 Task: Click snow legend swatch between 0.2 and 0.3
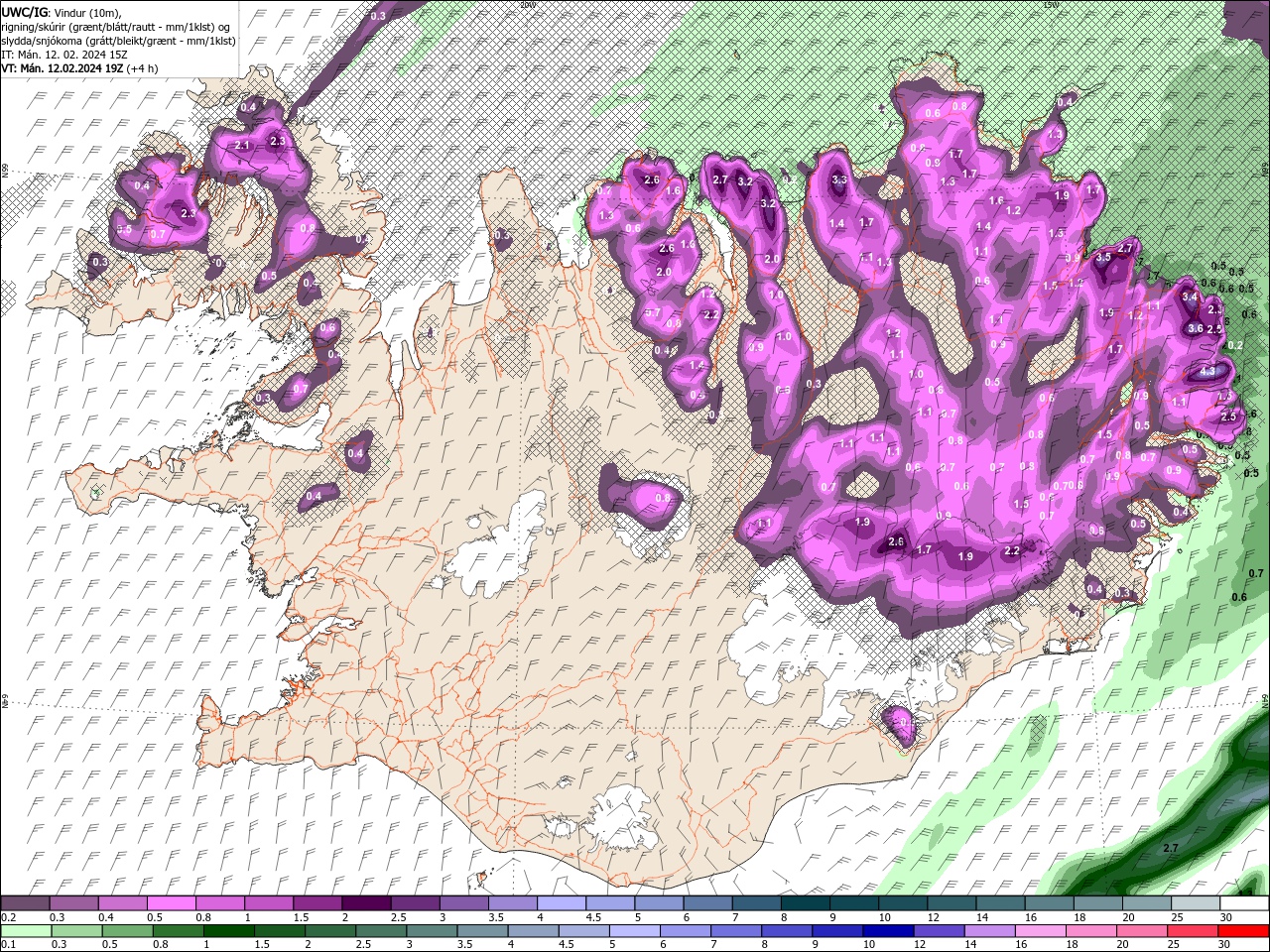[25, 902]
